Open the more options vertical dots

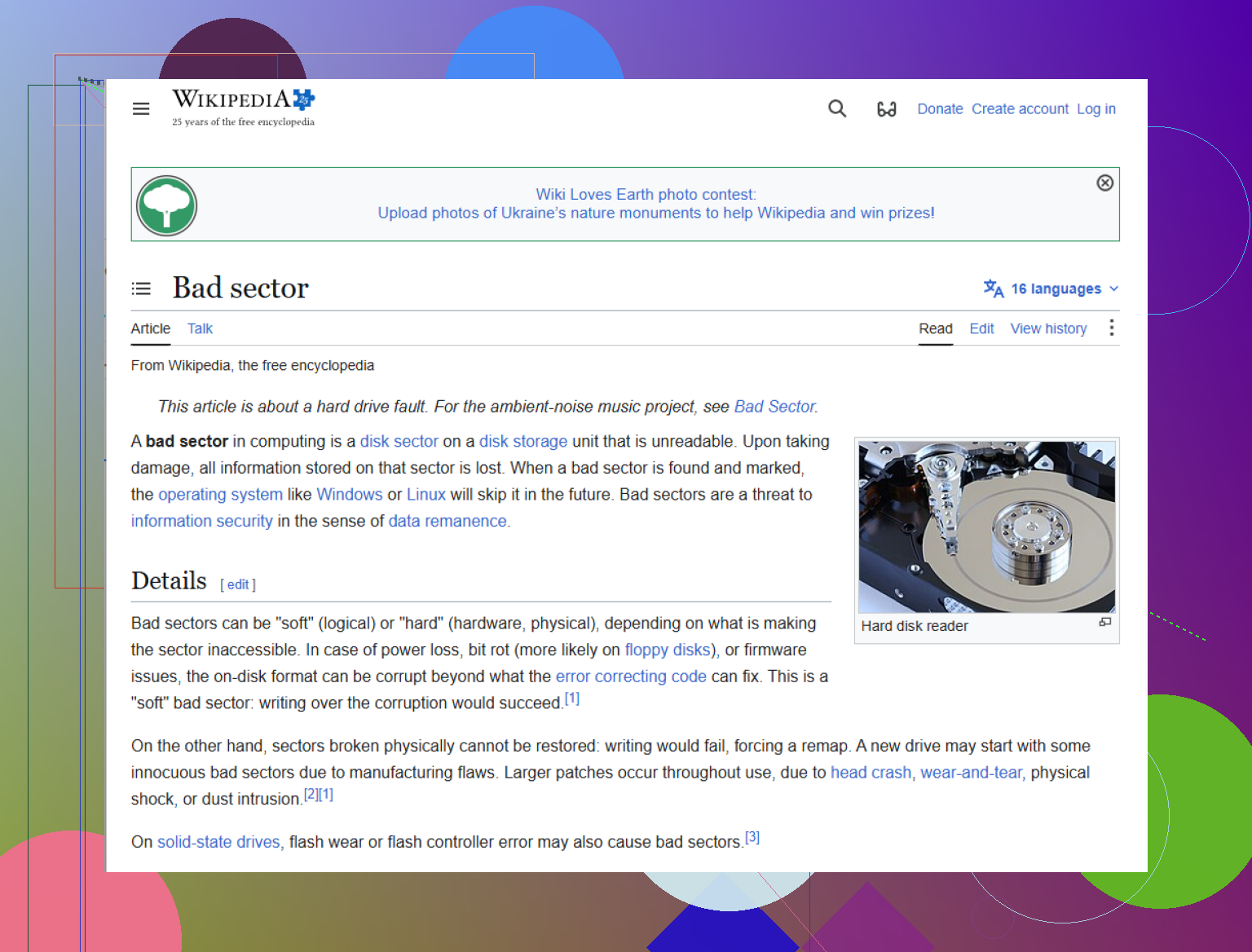[x=1112, y=328]
